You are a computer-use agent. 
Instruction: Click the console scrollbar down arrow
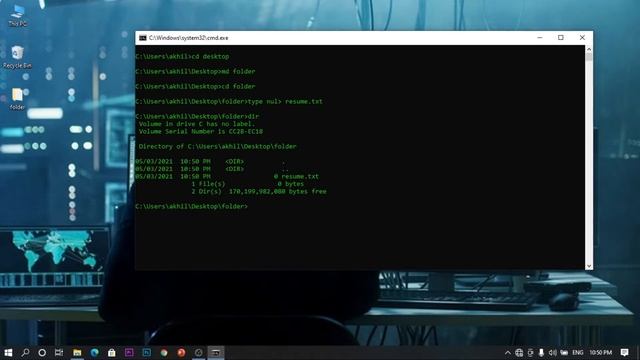tap(589, 266)
